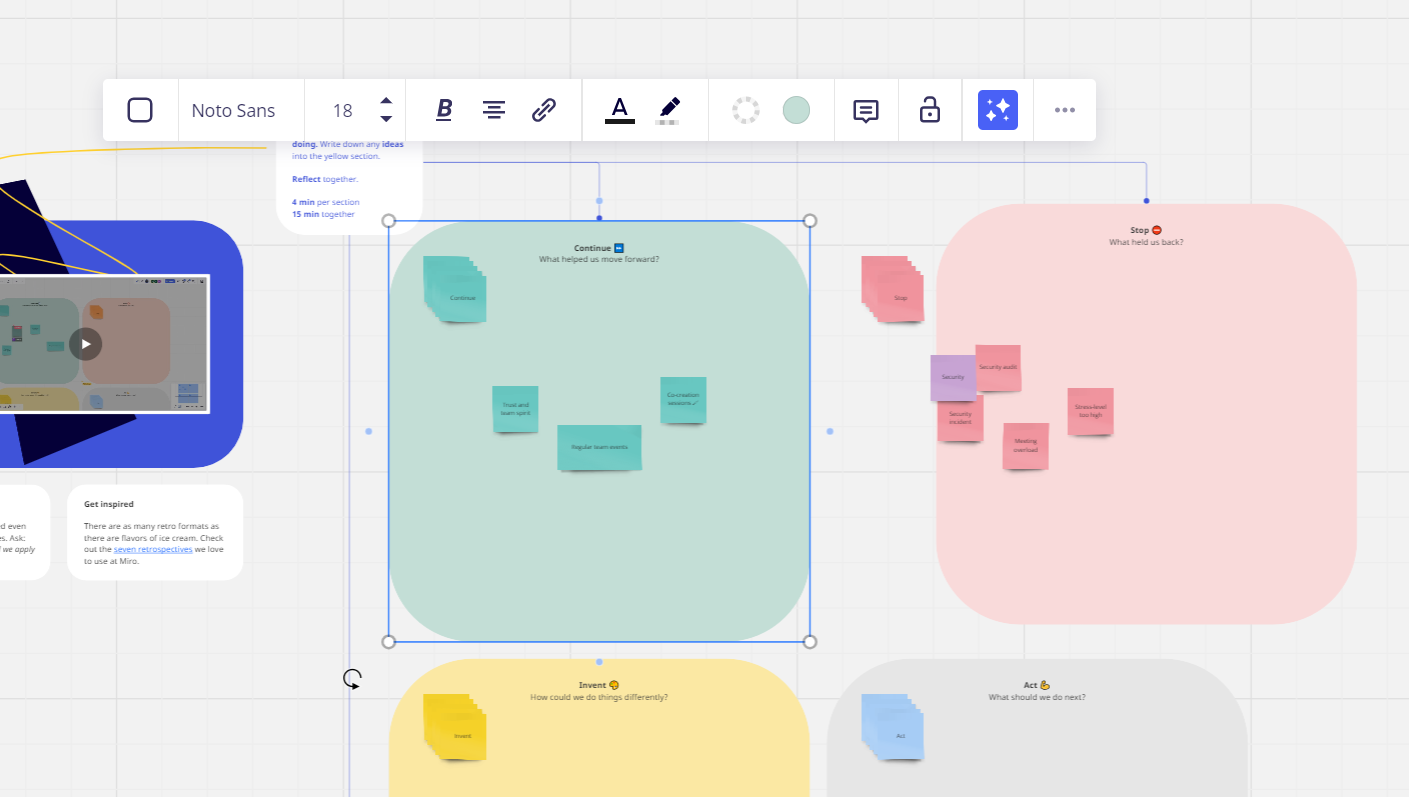Click the rotate handle of the selected shape

coord(352,680)
